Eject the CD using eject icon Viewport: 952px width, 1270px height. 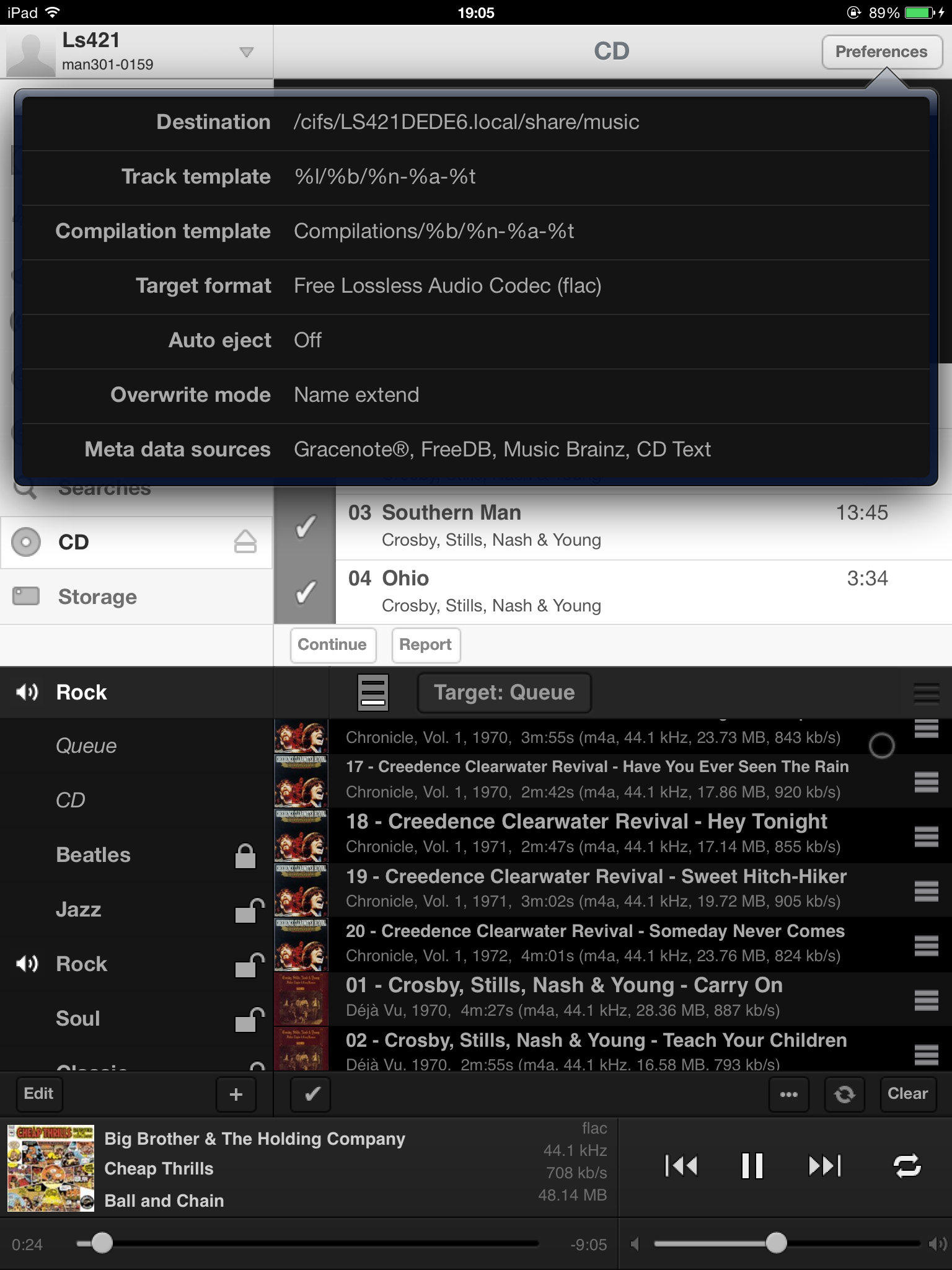(245, 541)
